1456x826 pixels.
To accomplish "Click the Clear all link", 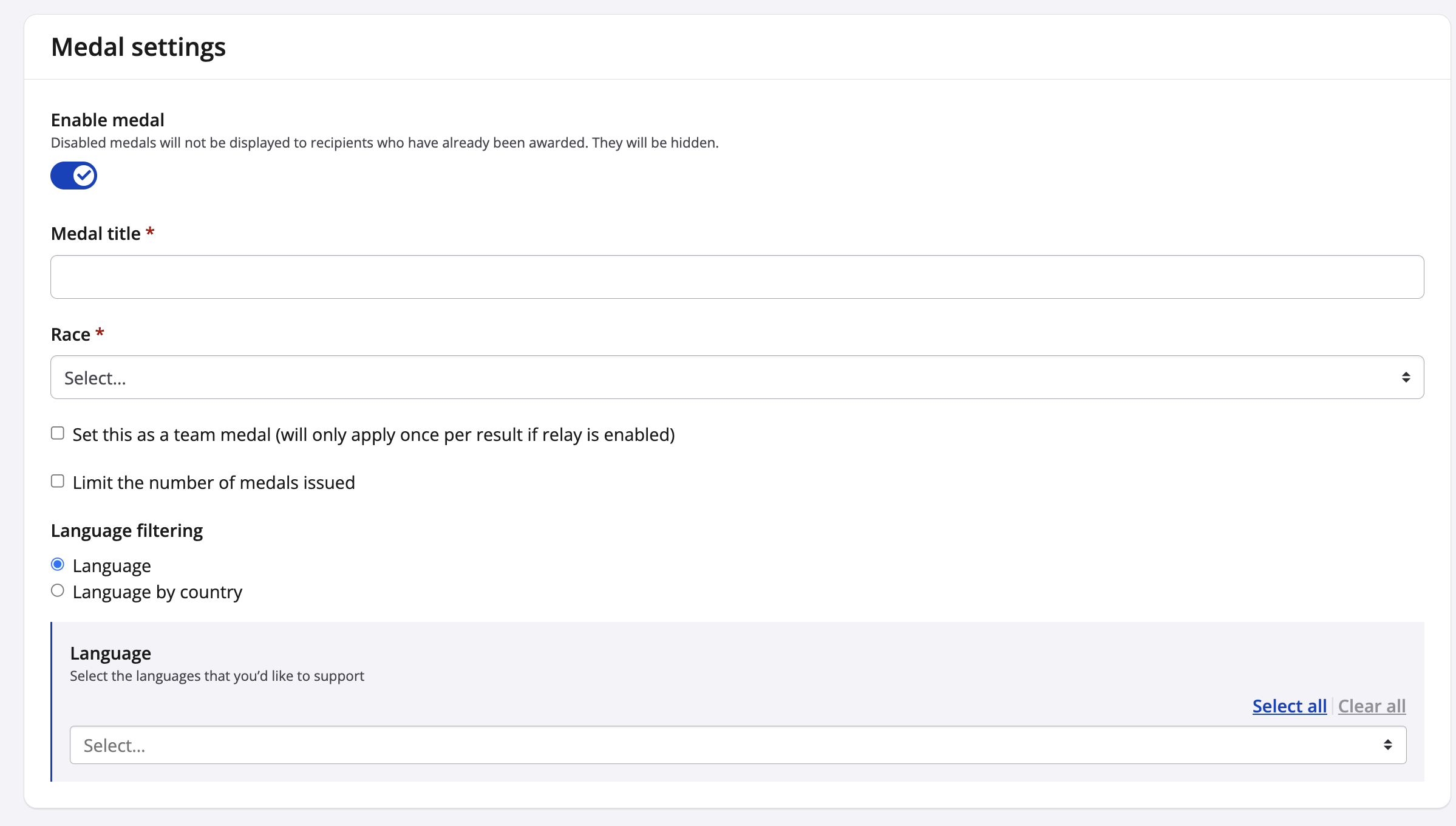I will pos(1372,706).
